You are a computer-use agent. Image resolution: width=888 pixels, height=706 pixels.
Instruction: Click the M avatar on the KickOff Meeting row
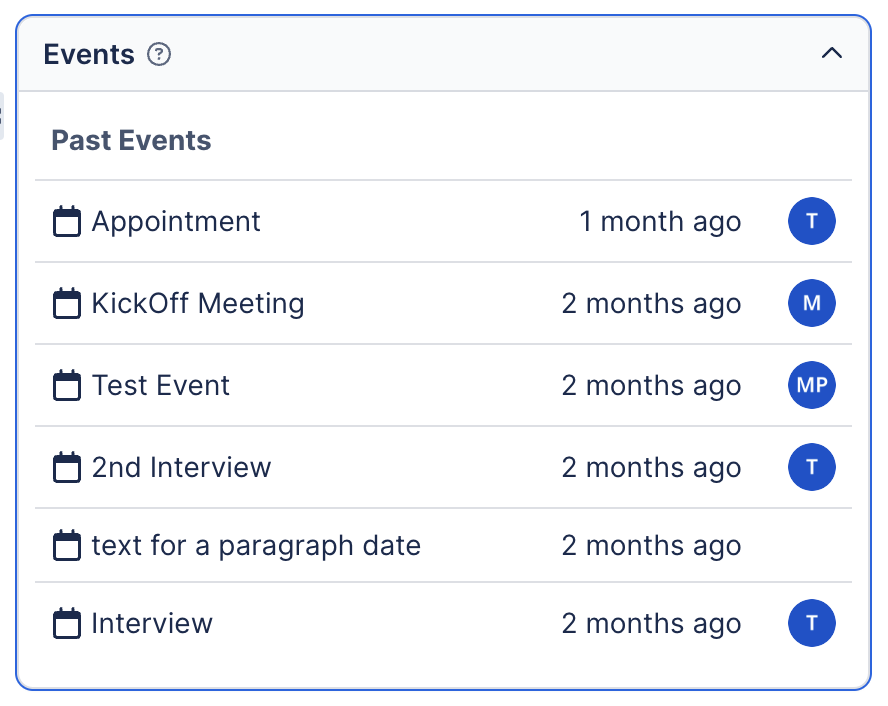click(x=812, y=304)
